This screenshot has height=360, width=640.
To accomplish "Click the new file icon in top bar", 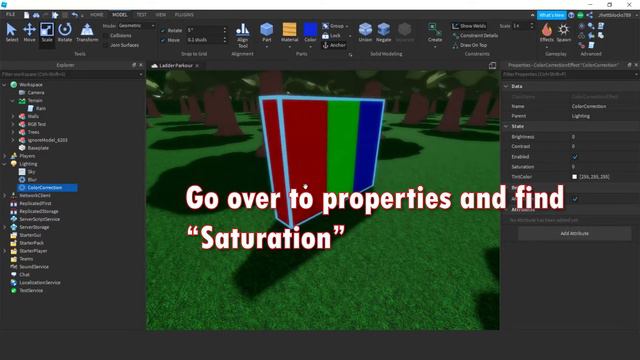I will click(x=26, y=15).
